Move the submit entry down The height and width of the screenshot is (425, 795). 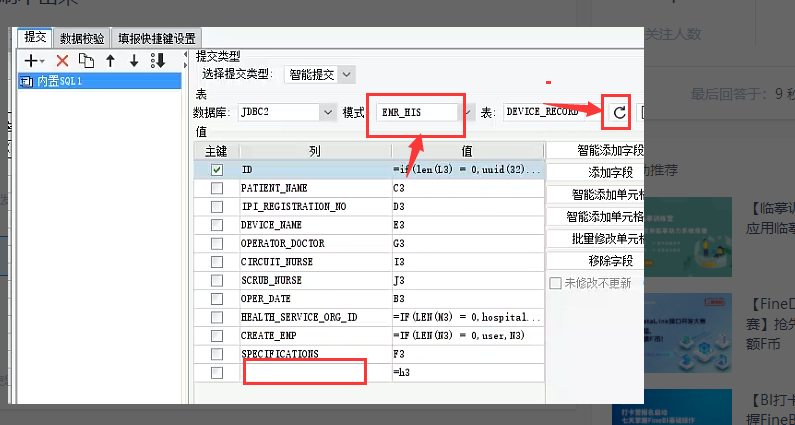point(134,61)
